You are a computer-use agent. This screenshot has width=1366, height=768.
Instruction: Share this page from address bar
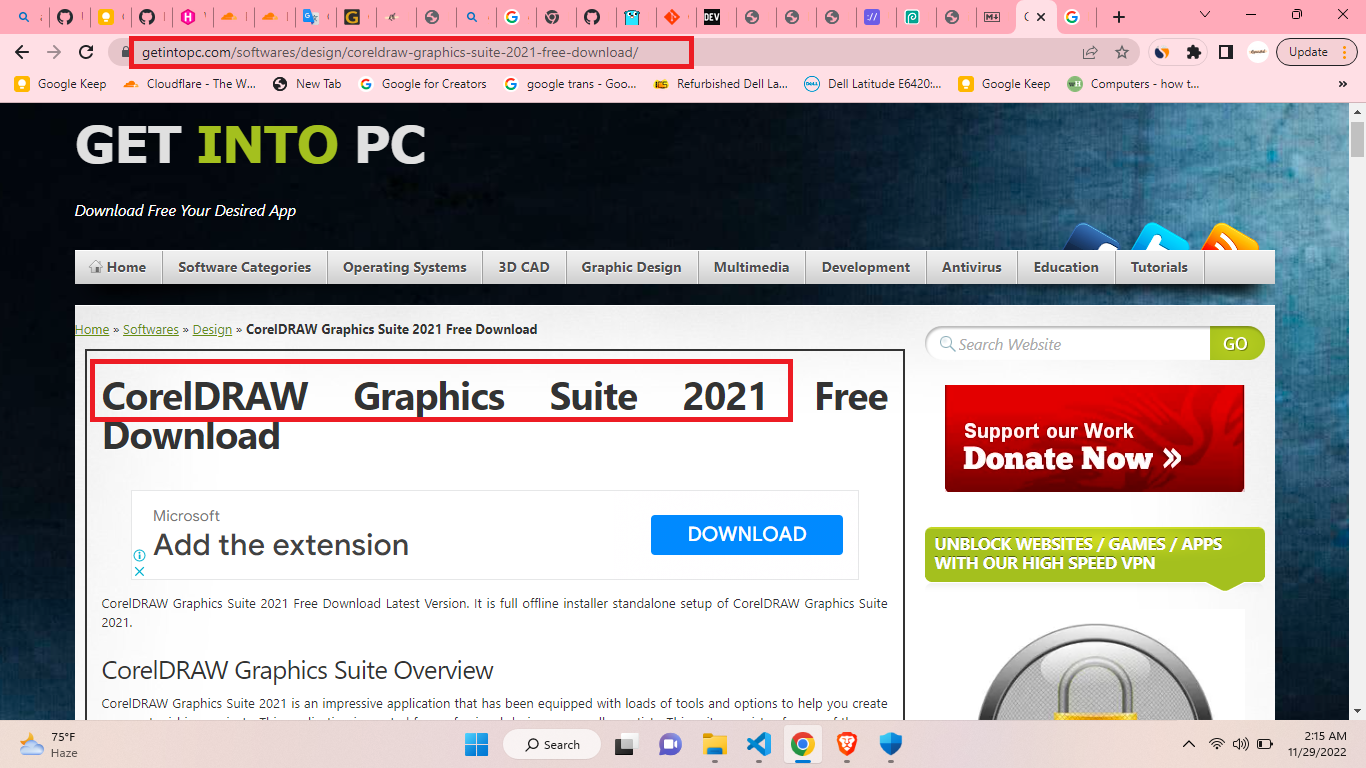click(x=1090, y=52)
